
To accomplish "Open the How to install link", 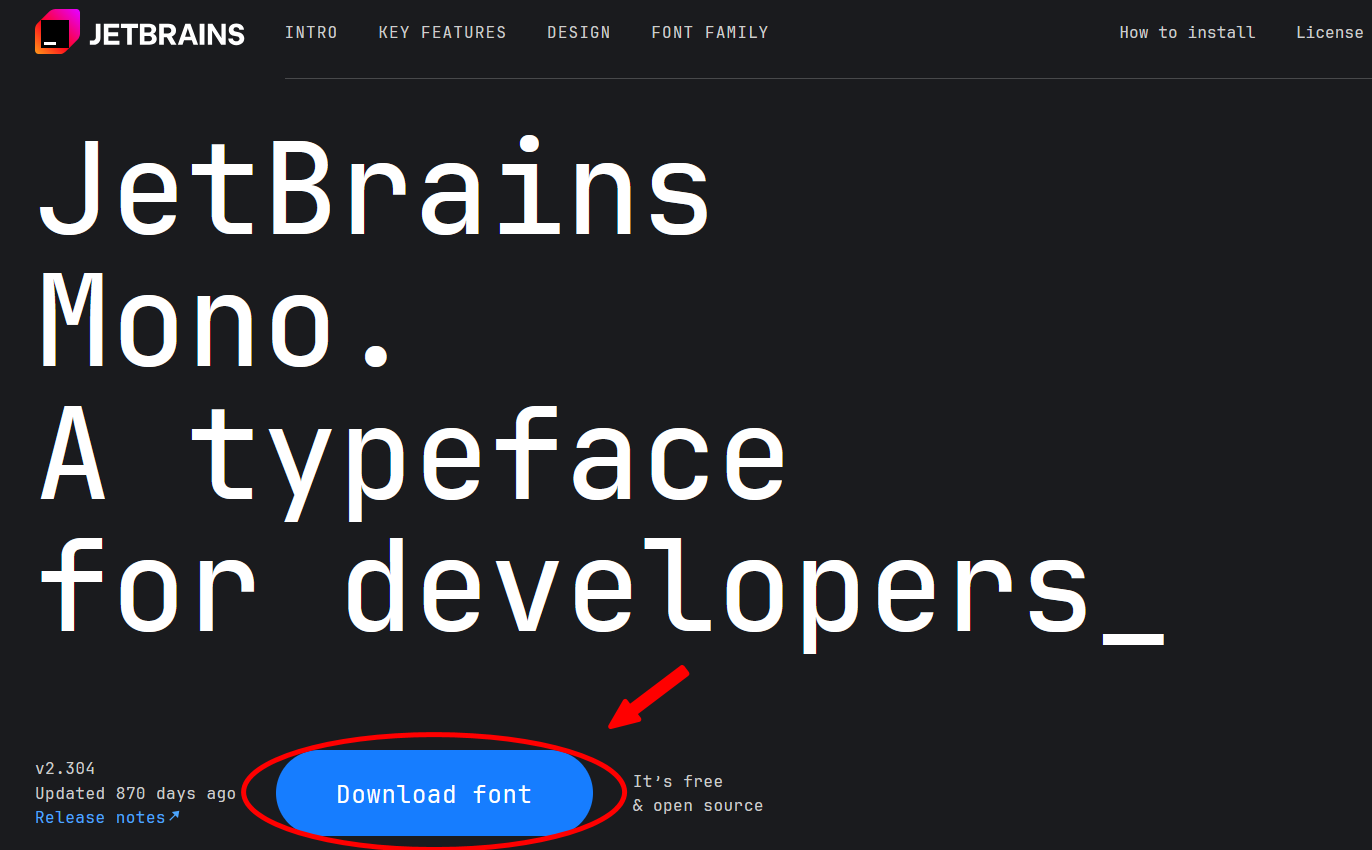I will point(1187,32).
